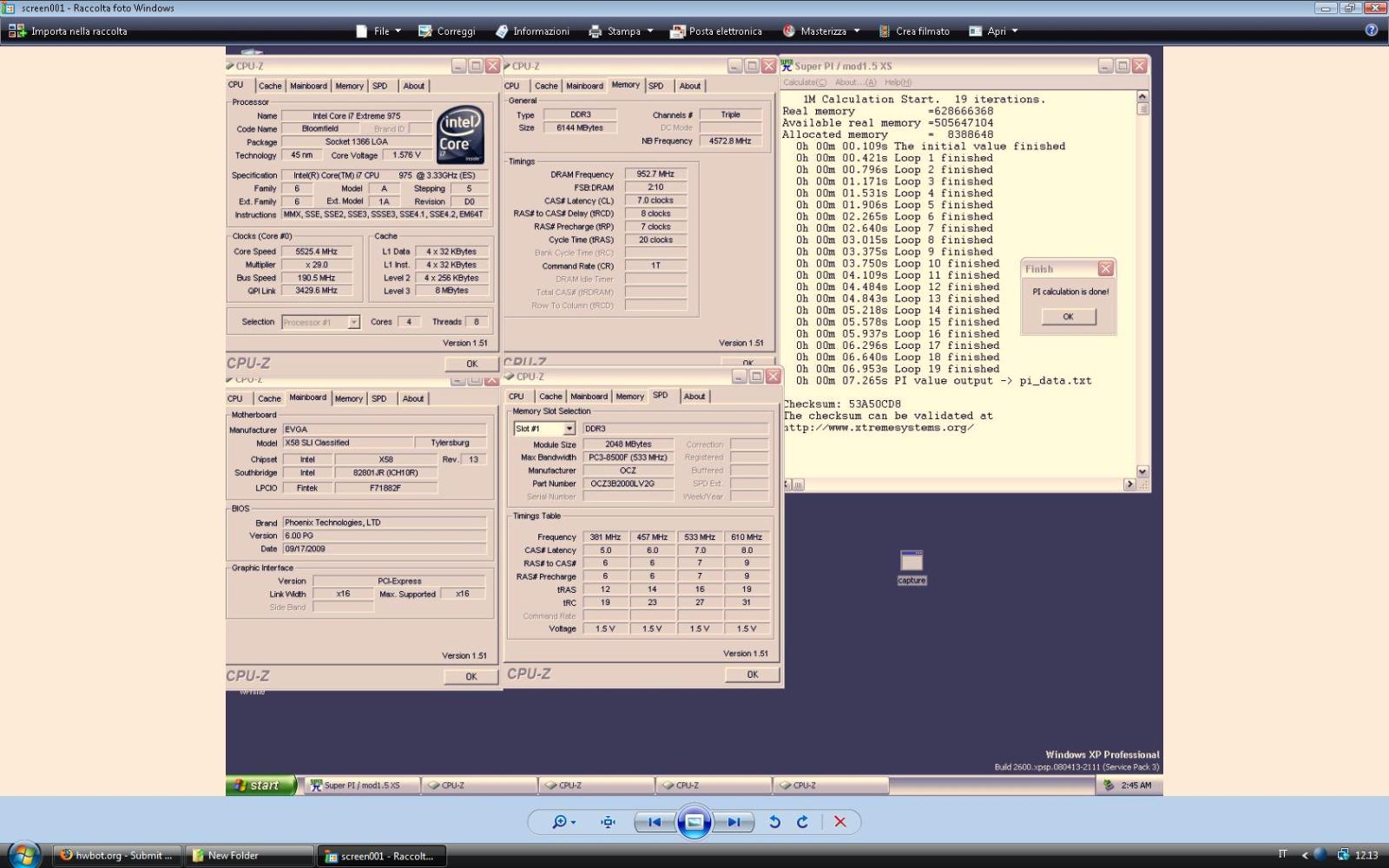This screenshot has width=1389, height=868.
Task: Click NB Frequency value 4572.8 MHz
Action: 730,141
